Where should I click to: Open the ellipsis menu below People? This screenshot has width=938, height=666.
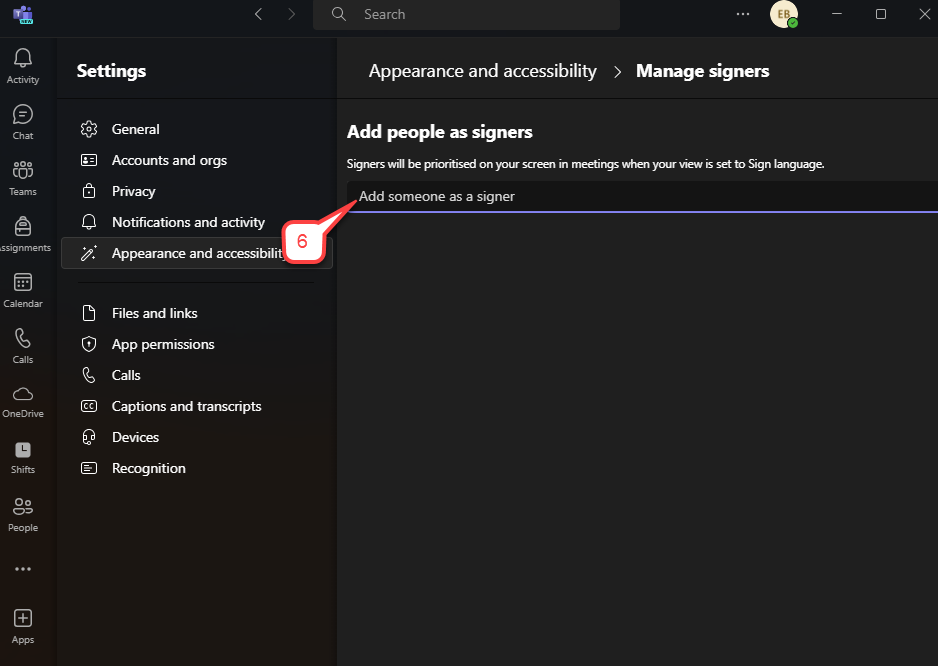pyautogui.click(x=22, y=567)
